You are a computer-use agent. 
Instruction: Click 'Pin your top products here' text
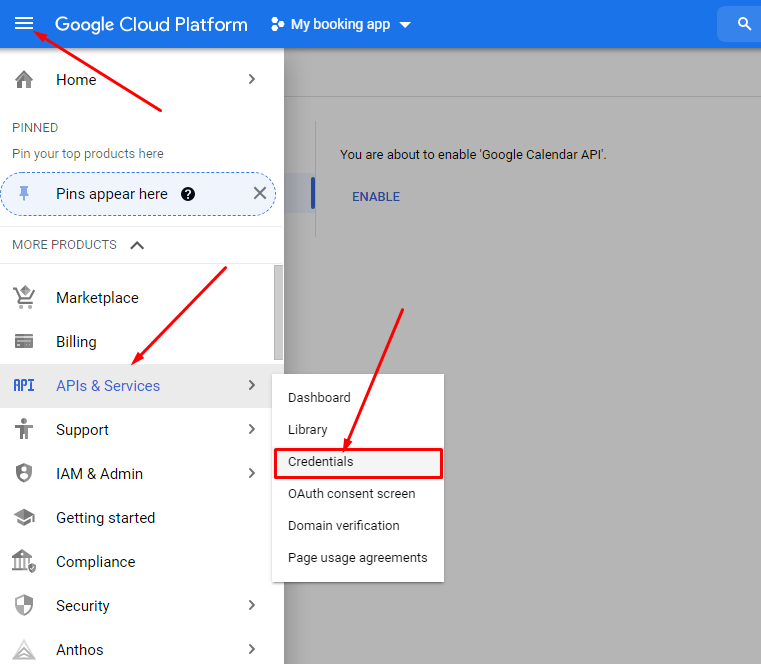[x=88, y=154]
